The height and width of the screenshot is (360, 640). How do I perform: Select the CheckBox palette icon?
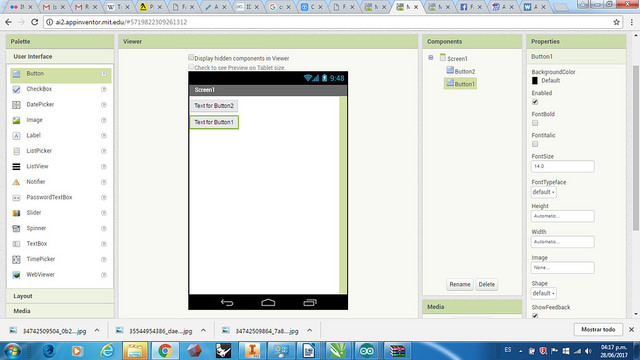point(16,89)
